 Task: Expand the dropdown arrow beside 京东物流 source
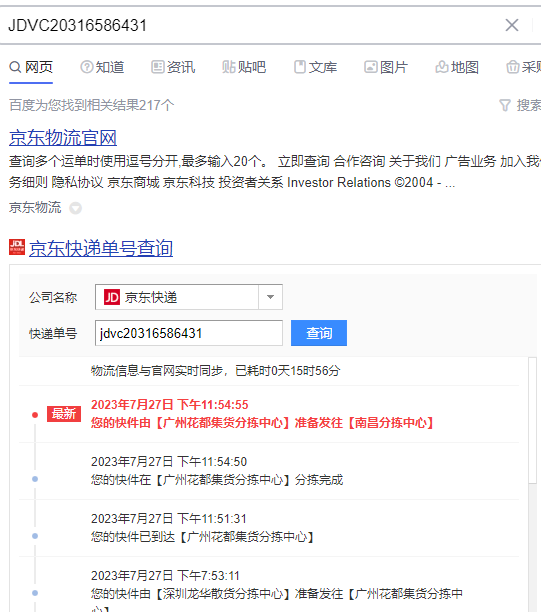(x=75, y=208)
